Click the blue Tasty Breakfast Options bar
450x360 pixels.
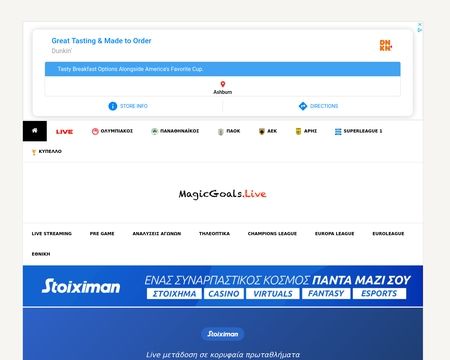point(223,69)
